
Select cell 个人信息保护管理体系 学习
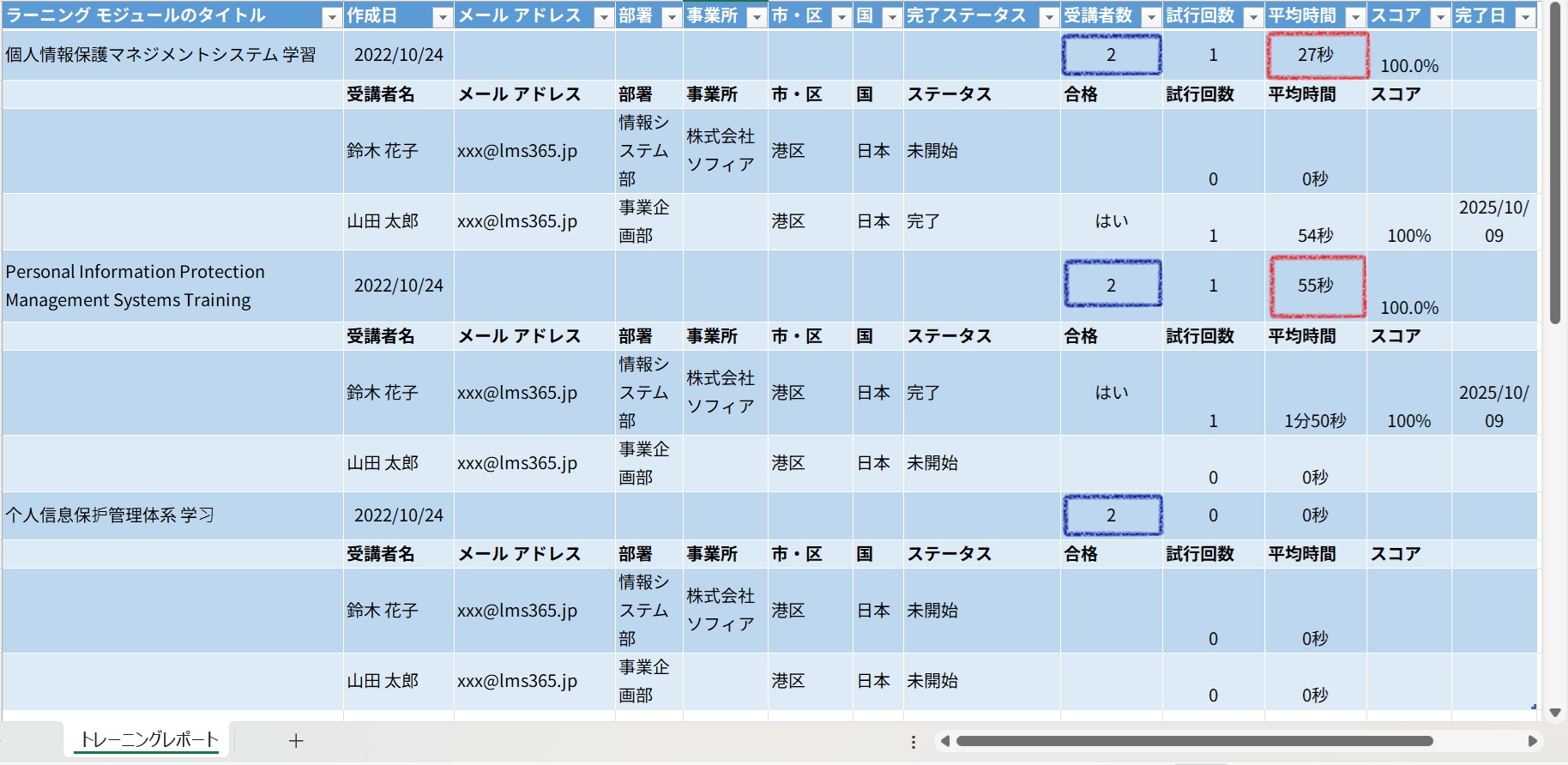click(172, 515)
